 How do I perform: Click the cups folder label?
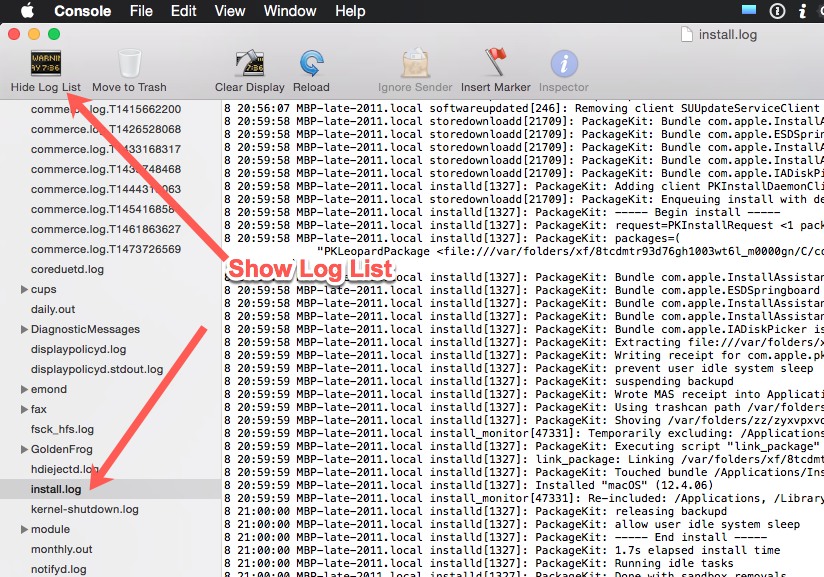[43, 289]
